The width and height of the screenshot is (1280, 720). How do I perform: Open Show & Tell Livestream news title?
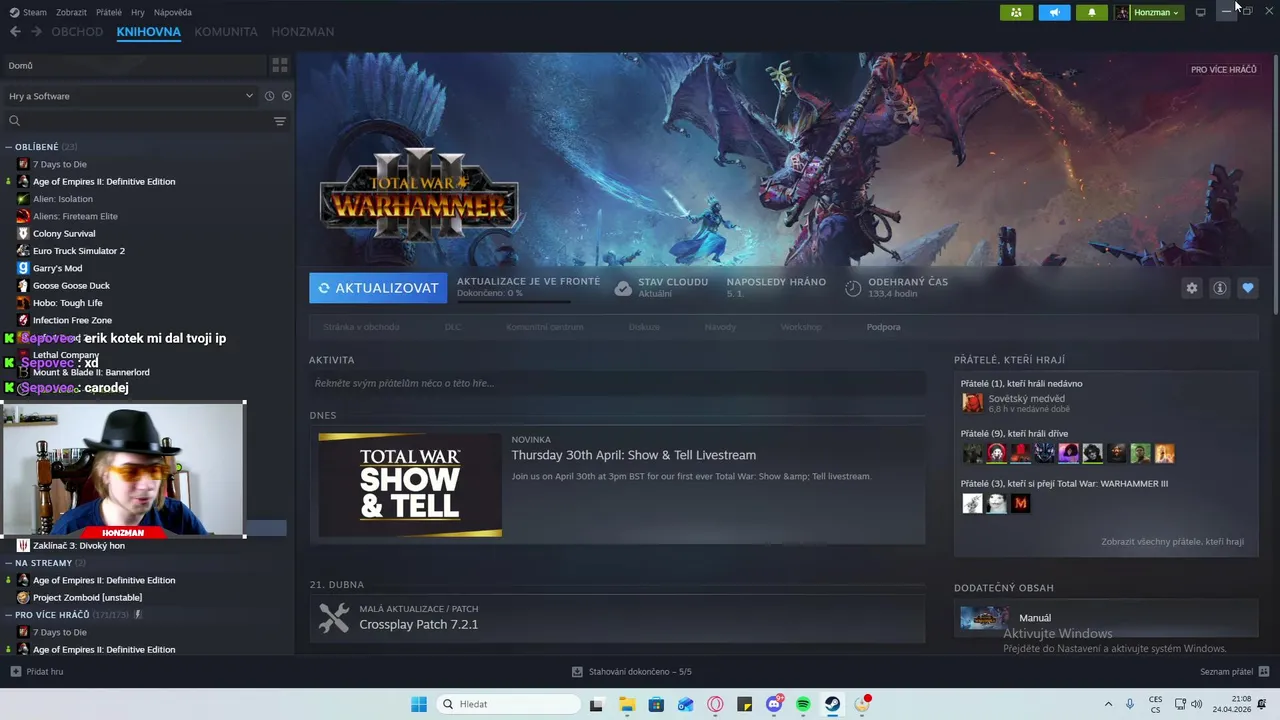tap(634, 455)
